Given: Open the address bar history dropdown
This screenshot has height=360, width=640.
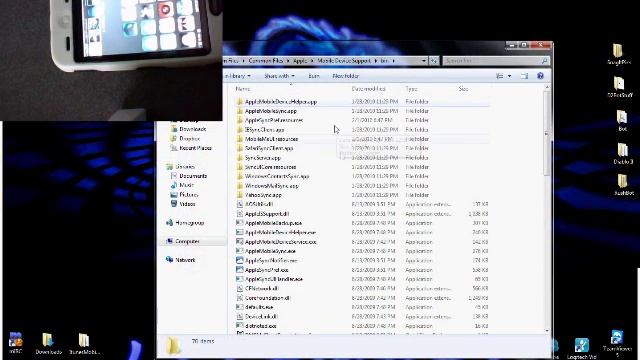Looking at the screenshot, I should [424, 61].
